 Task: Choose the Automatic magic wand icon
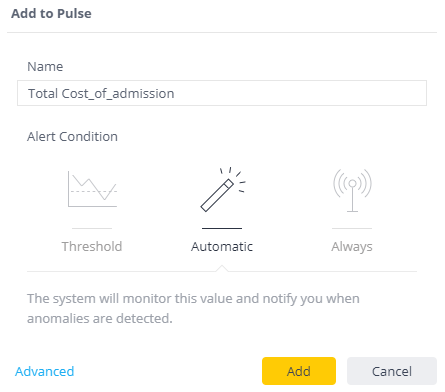click(x=222, y=189)
